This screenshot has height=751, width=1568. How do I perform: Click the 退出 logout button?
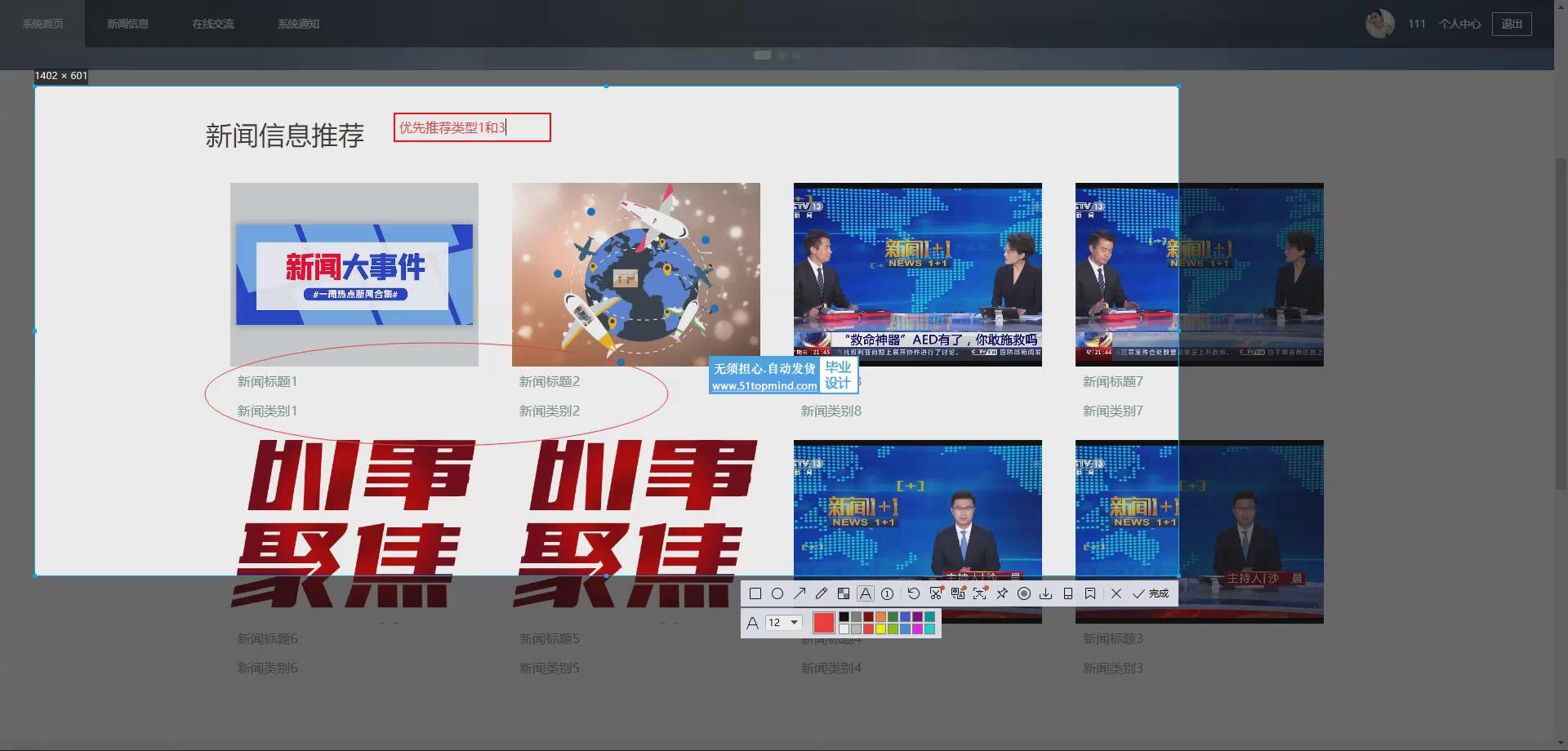point(1512,24)
